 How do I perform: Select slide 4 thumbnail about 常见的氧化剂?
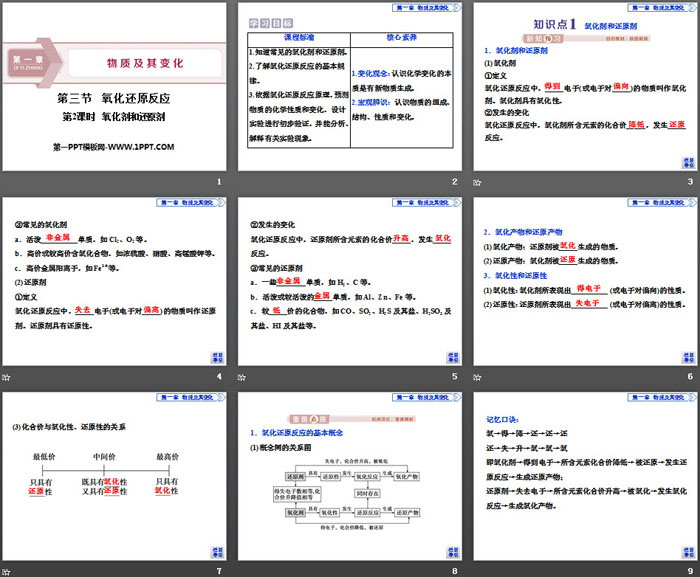tap(114, 282)
